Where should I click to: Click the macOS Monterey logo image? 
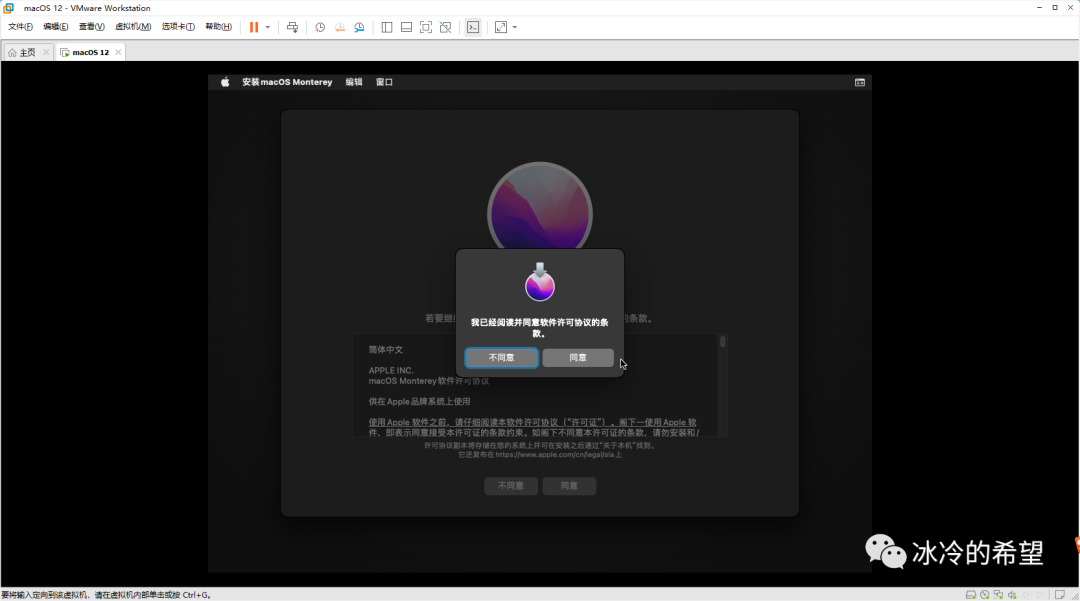point(540,207)
